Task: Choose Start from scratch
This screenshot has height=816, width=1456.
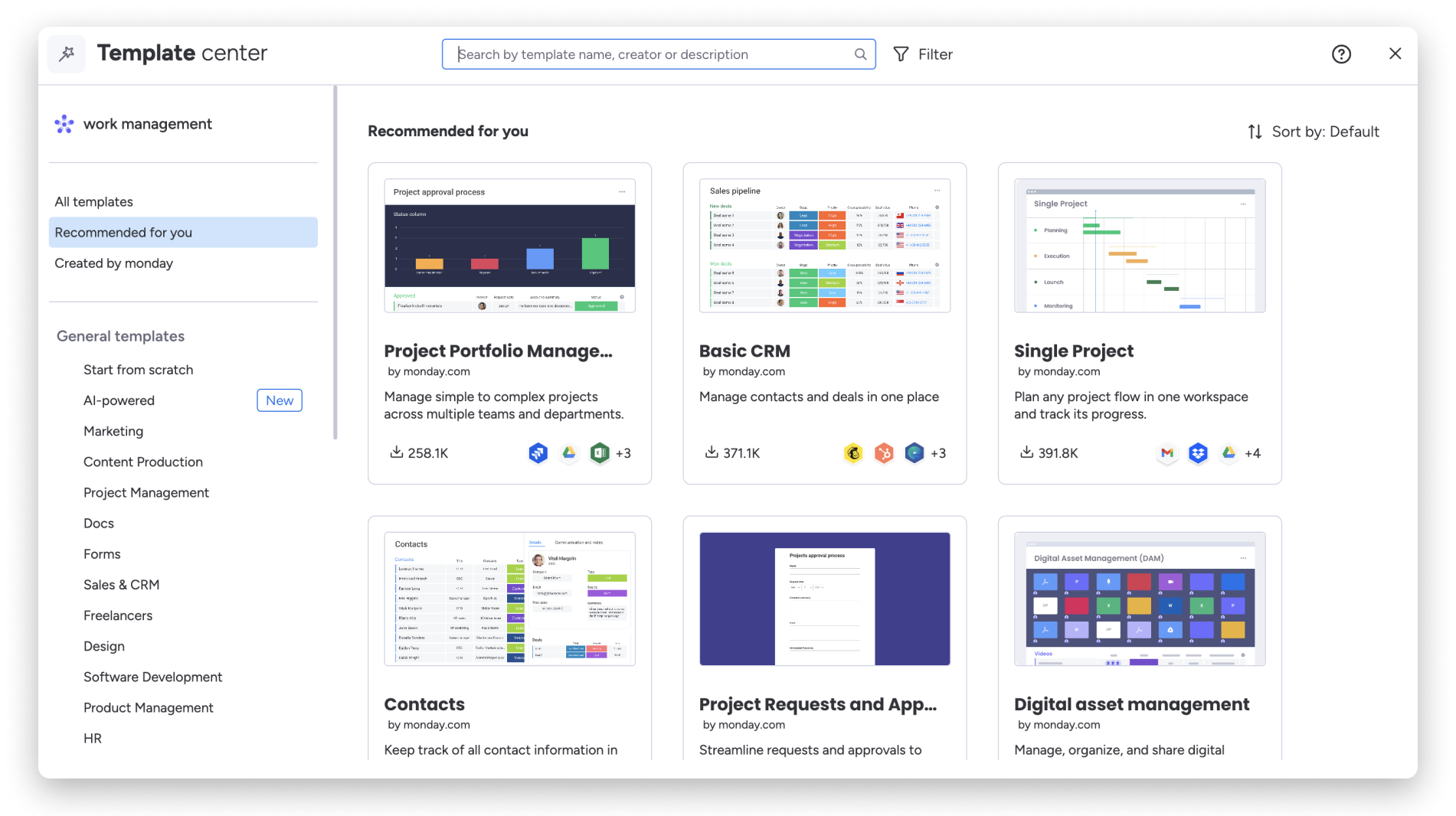Action: [x=138, y=370]
